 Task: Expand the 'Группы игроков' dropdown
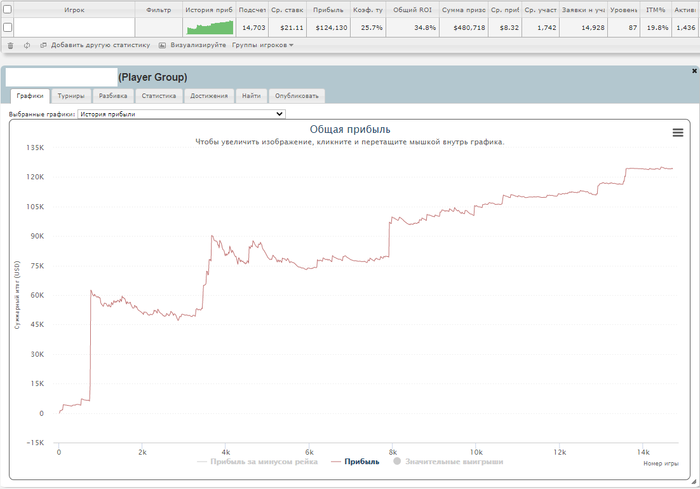pyautogui.click(x=262, y=45)
